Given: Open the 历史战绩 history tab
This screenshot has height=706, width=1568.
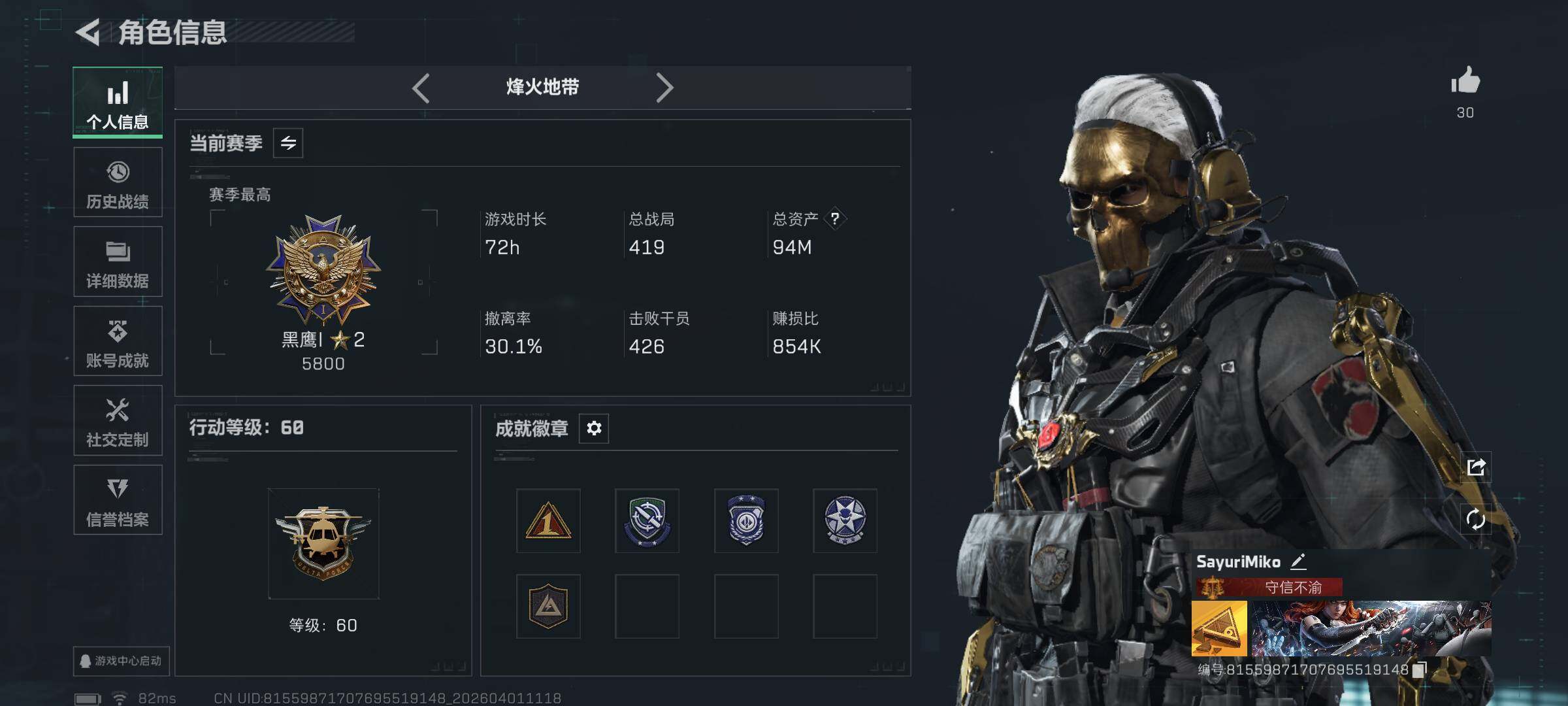Looking at the screenshot, I should (x=118, y=182).
